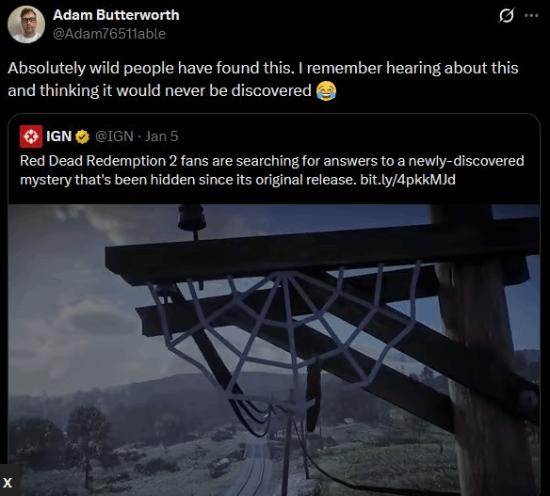The width and height of the screenshot is (550, 496).
Task: Follow the bit.ly/4pkkMJd link
Action: click(408, 180)
